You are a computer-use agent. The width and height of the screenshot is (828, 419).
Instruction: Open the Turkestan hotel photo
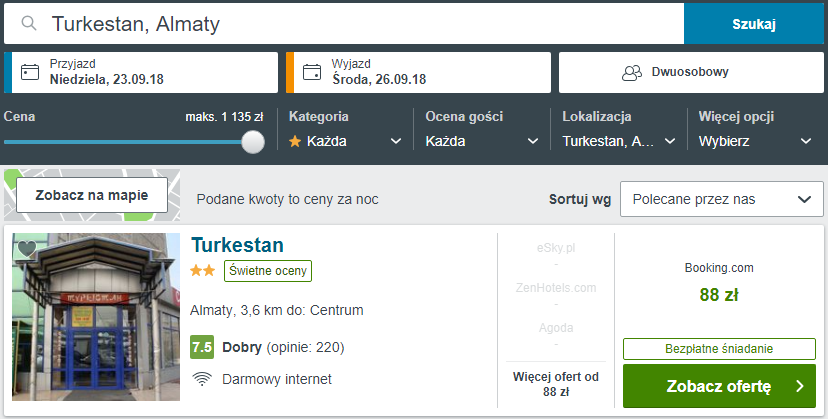[96, 317]
